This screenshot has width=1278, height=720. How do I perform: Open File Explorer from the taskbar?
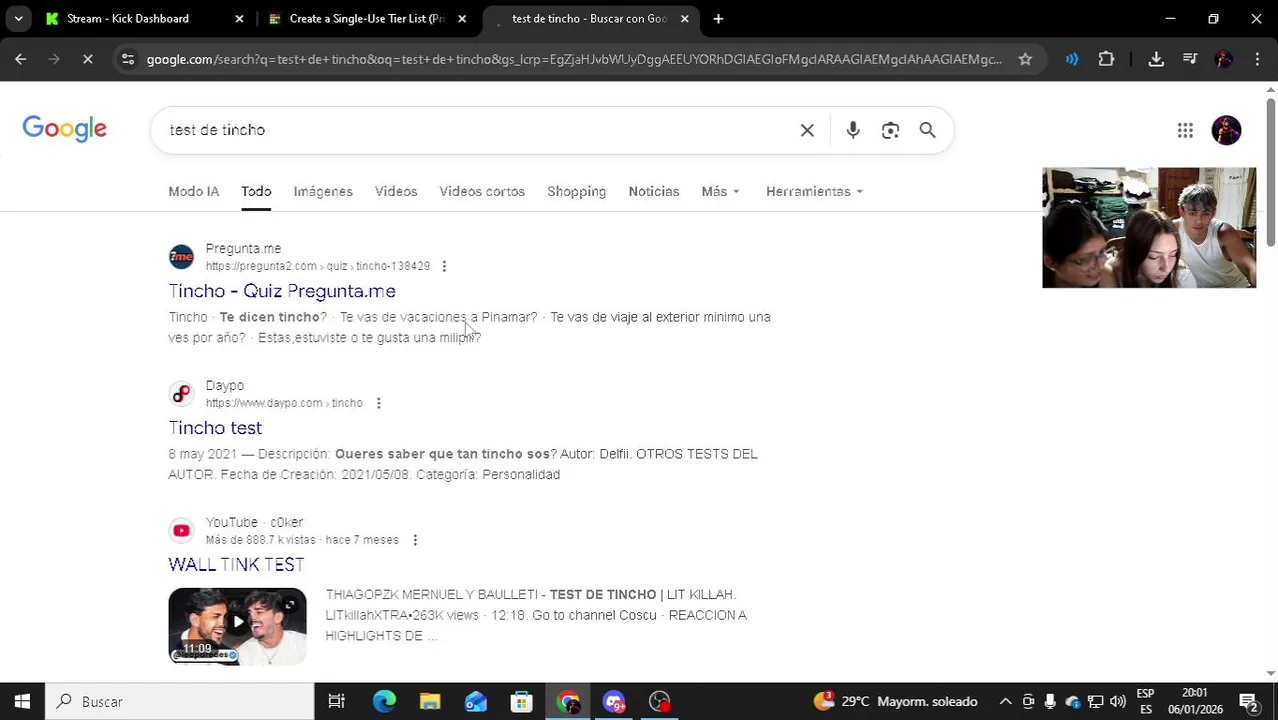tap(430, 701)
